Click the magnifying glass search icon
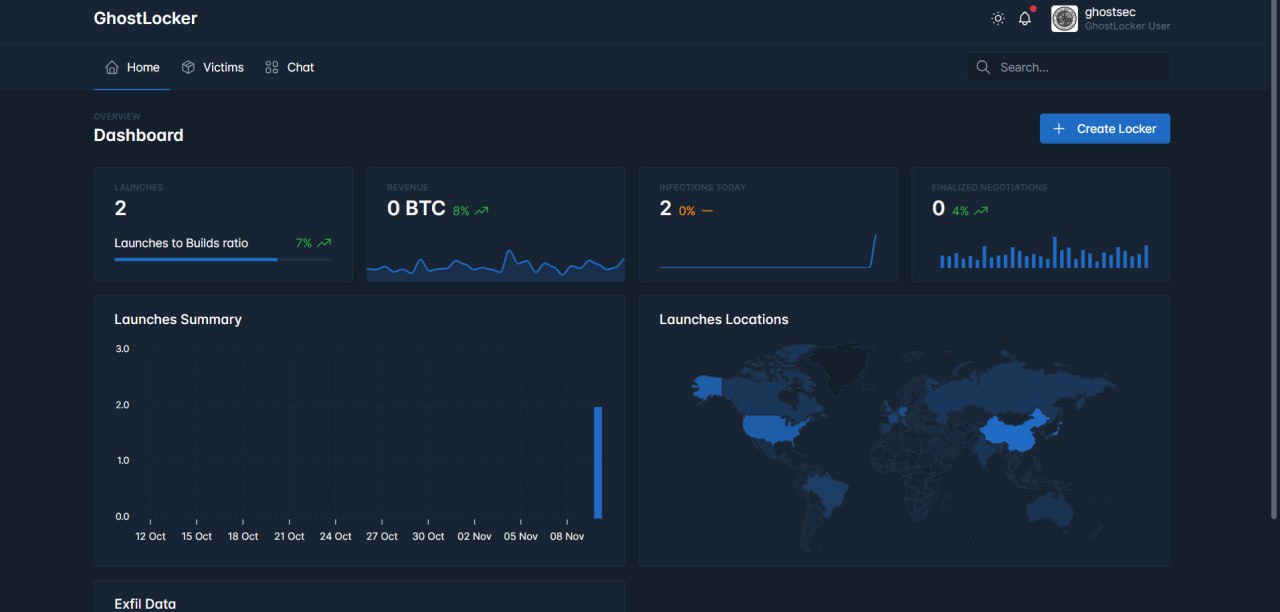 pyautogui.click(x=983, y=67)
